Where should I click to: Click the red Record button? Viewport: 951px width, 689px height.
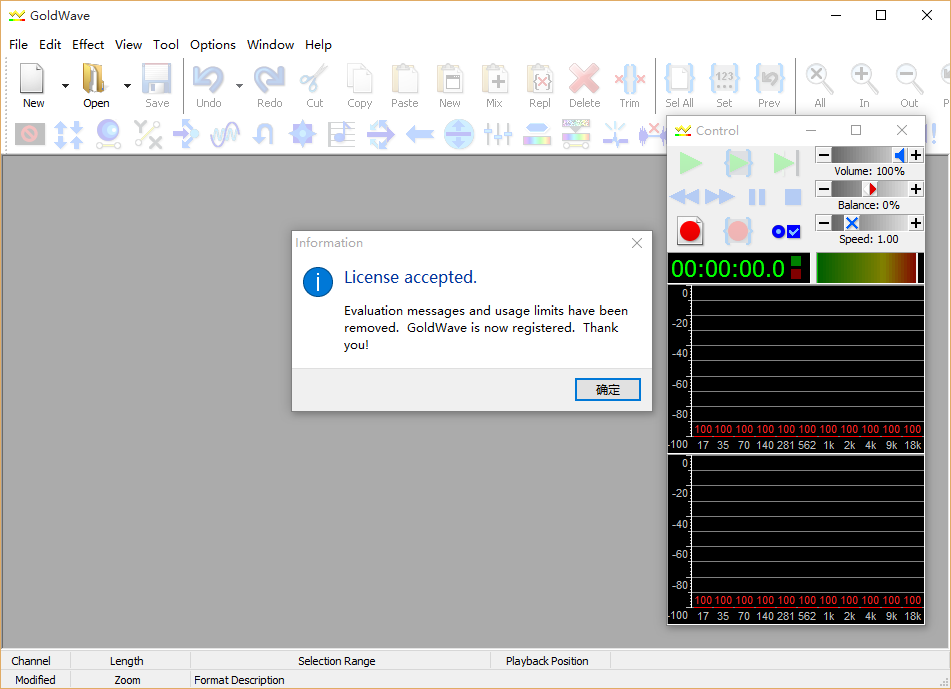[690, 231]
